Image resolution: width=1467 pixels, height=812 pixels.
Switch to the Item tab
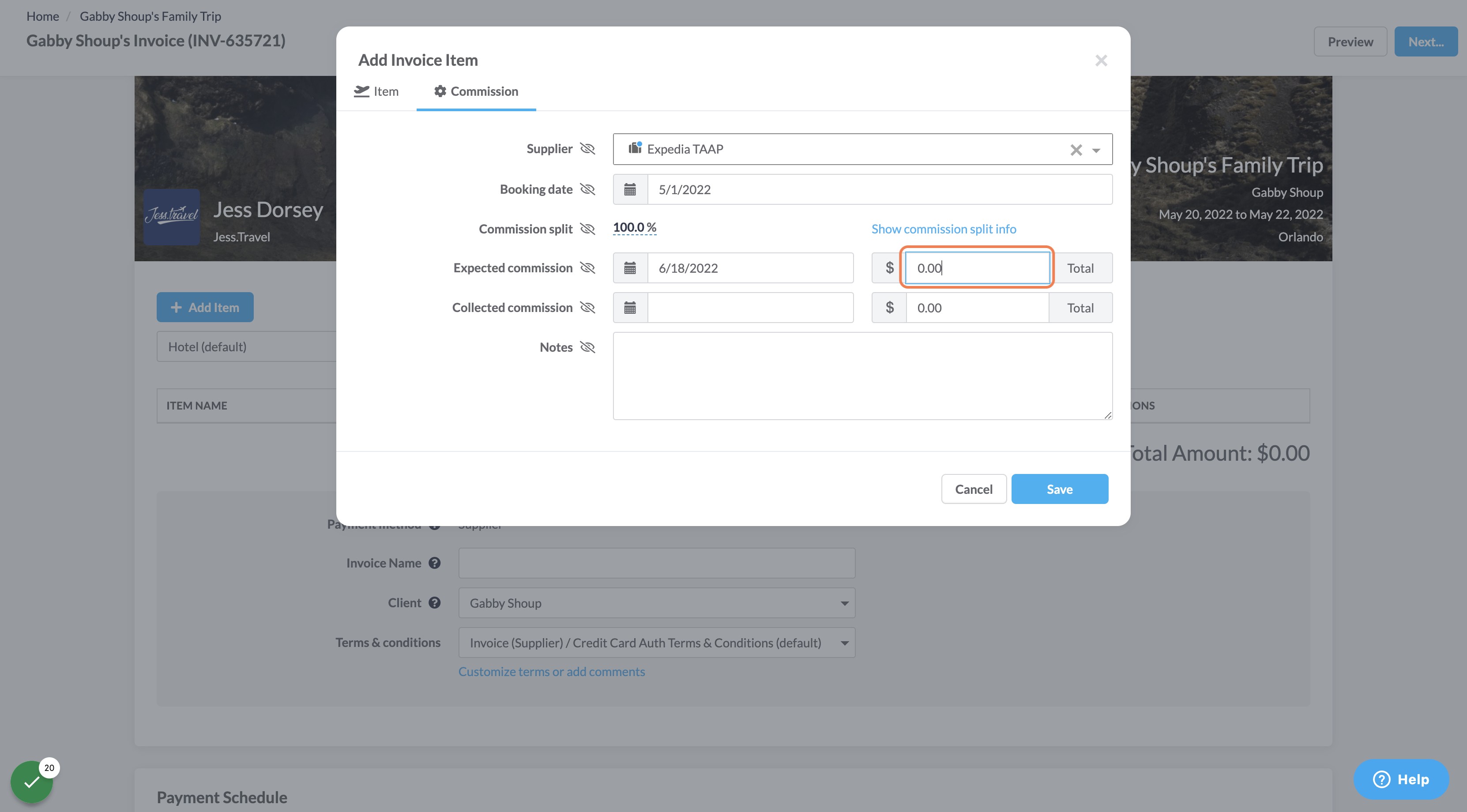376,92
